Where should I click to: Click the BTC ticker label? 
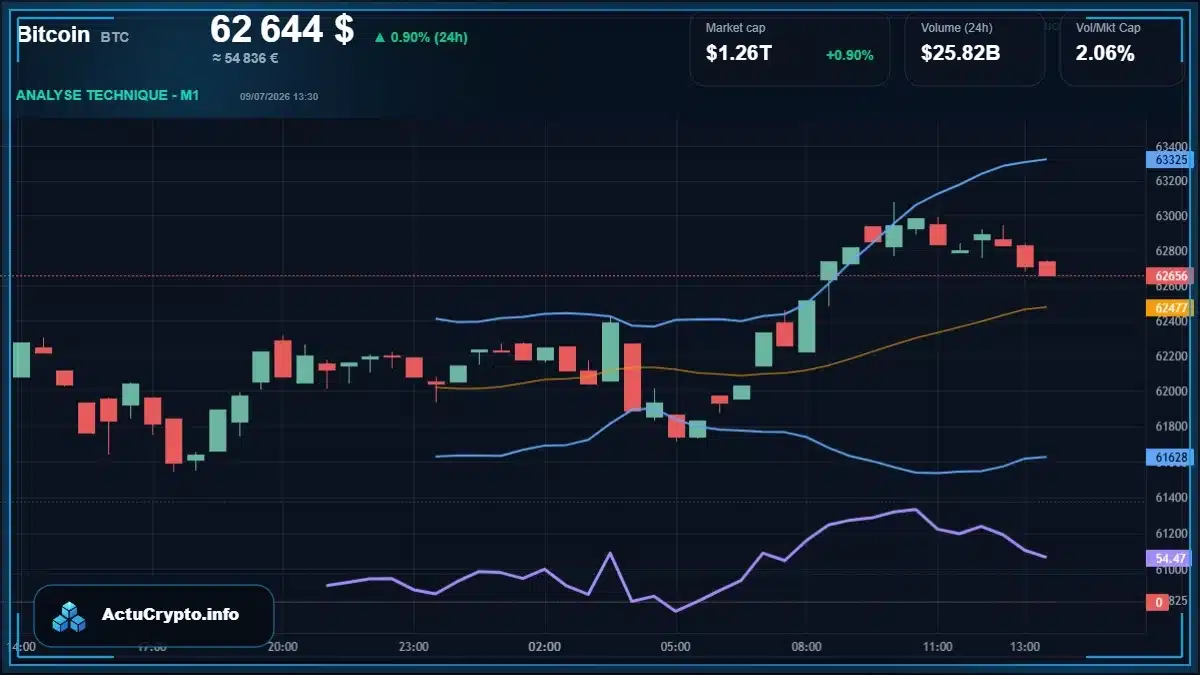coord(115,37)
